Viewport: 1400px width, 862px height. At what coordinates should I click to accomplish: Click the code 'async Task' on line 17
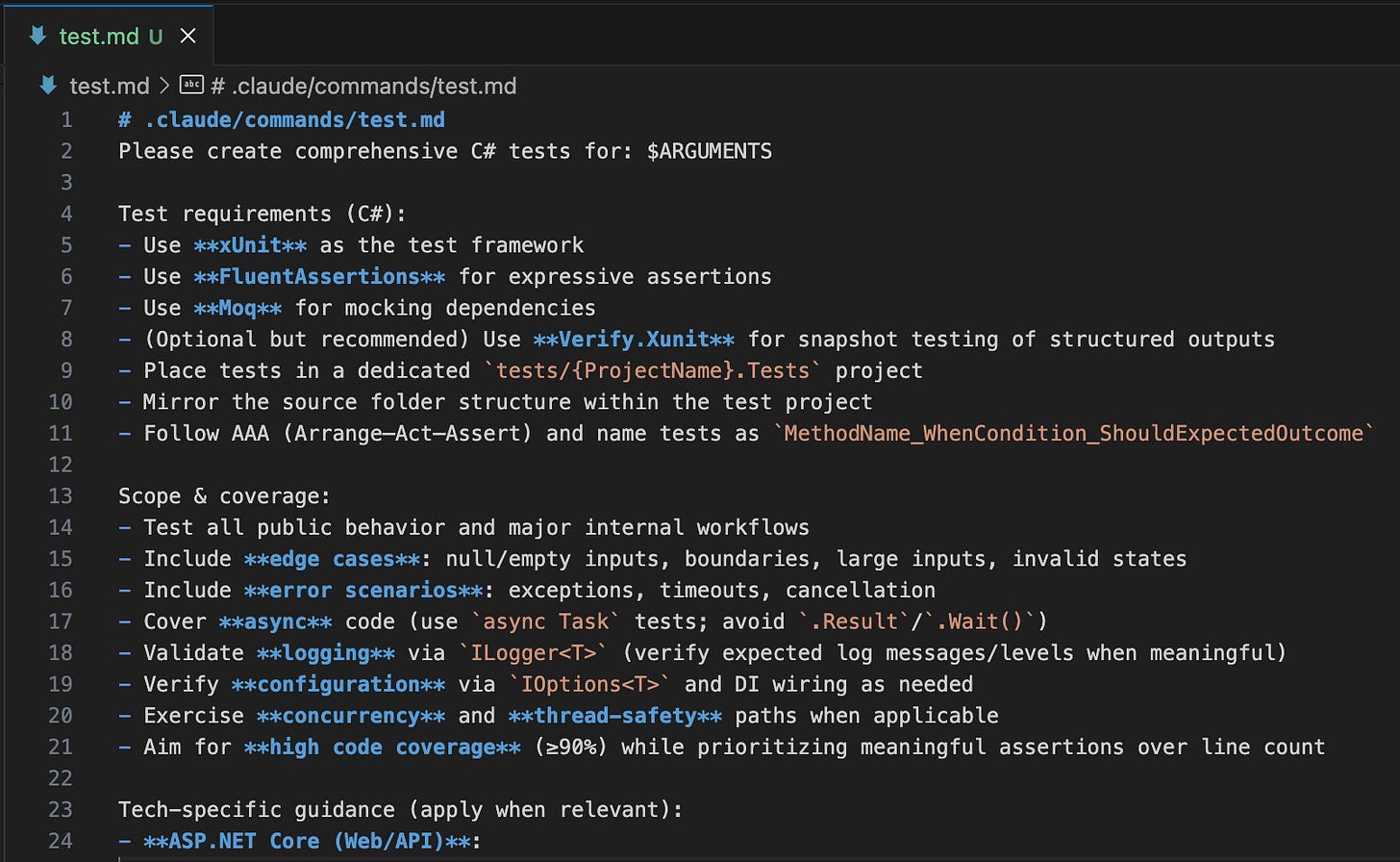click(546, 621)
